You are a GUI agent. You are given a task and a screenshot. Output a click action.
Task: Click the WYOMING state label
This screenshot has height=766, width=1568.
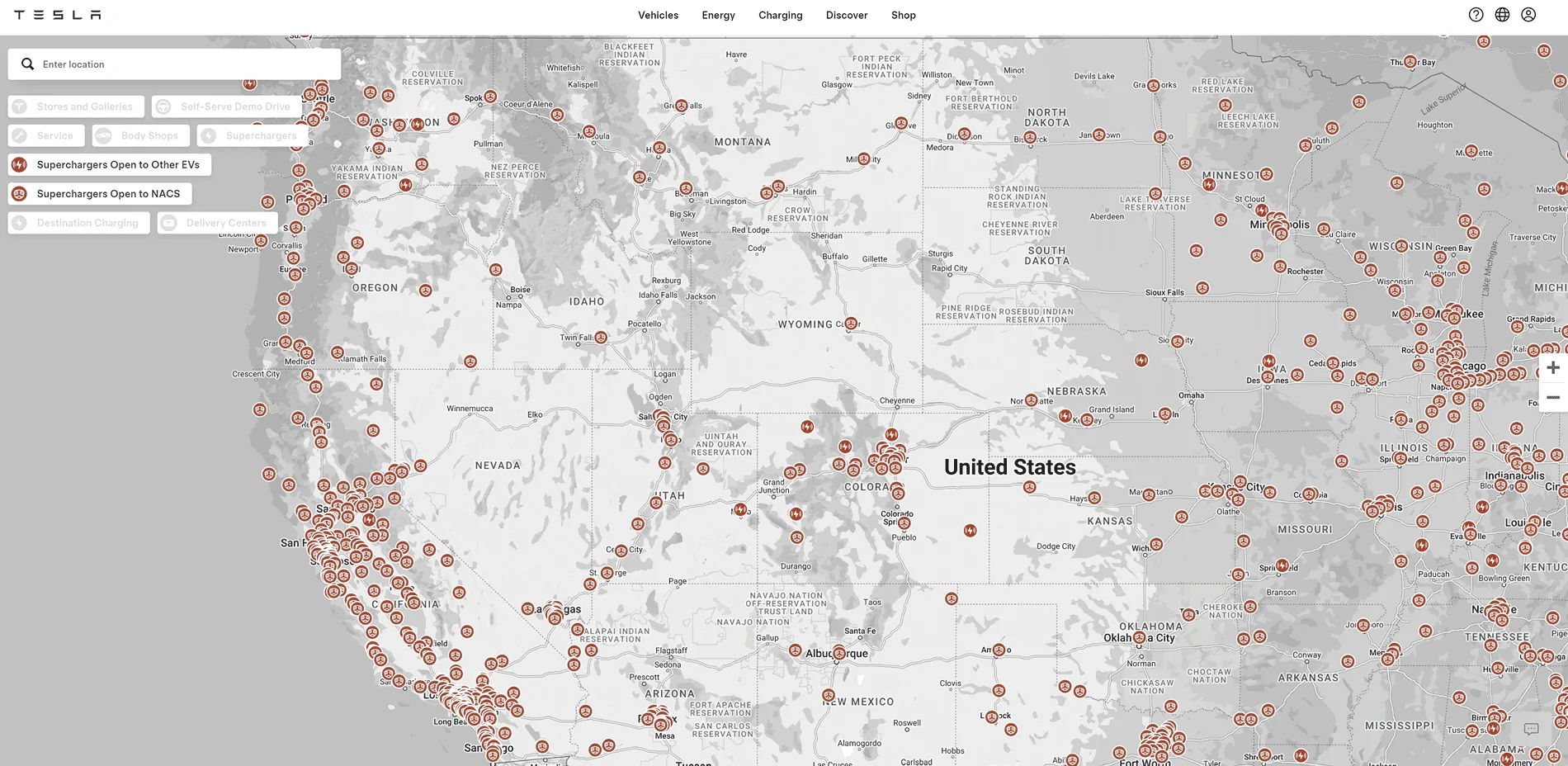805,324
